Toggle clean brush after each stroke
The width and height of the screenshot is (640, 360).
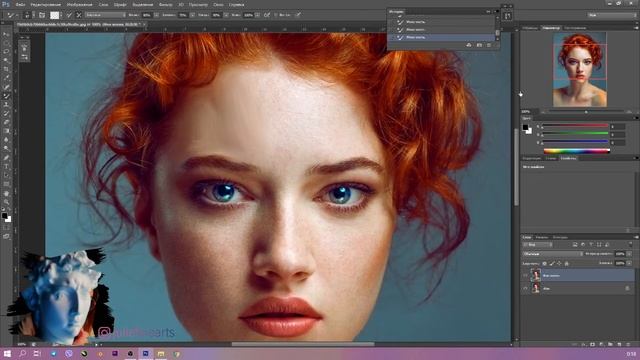pos(79,15)
